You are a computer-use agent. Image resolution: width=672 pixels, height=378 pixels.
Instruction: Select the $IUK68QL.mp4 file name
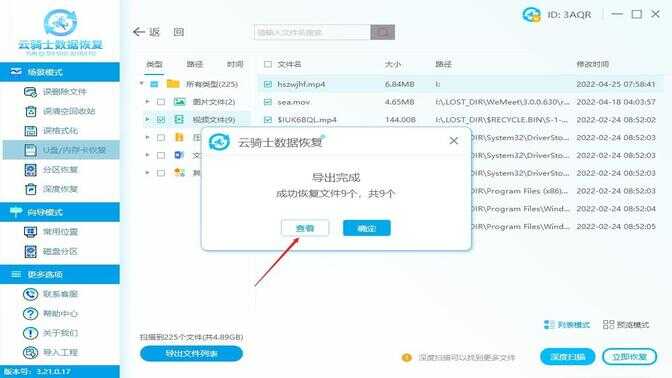(x=307, y=120)
